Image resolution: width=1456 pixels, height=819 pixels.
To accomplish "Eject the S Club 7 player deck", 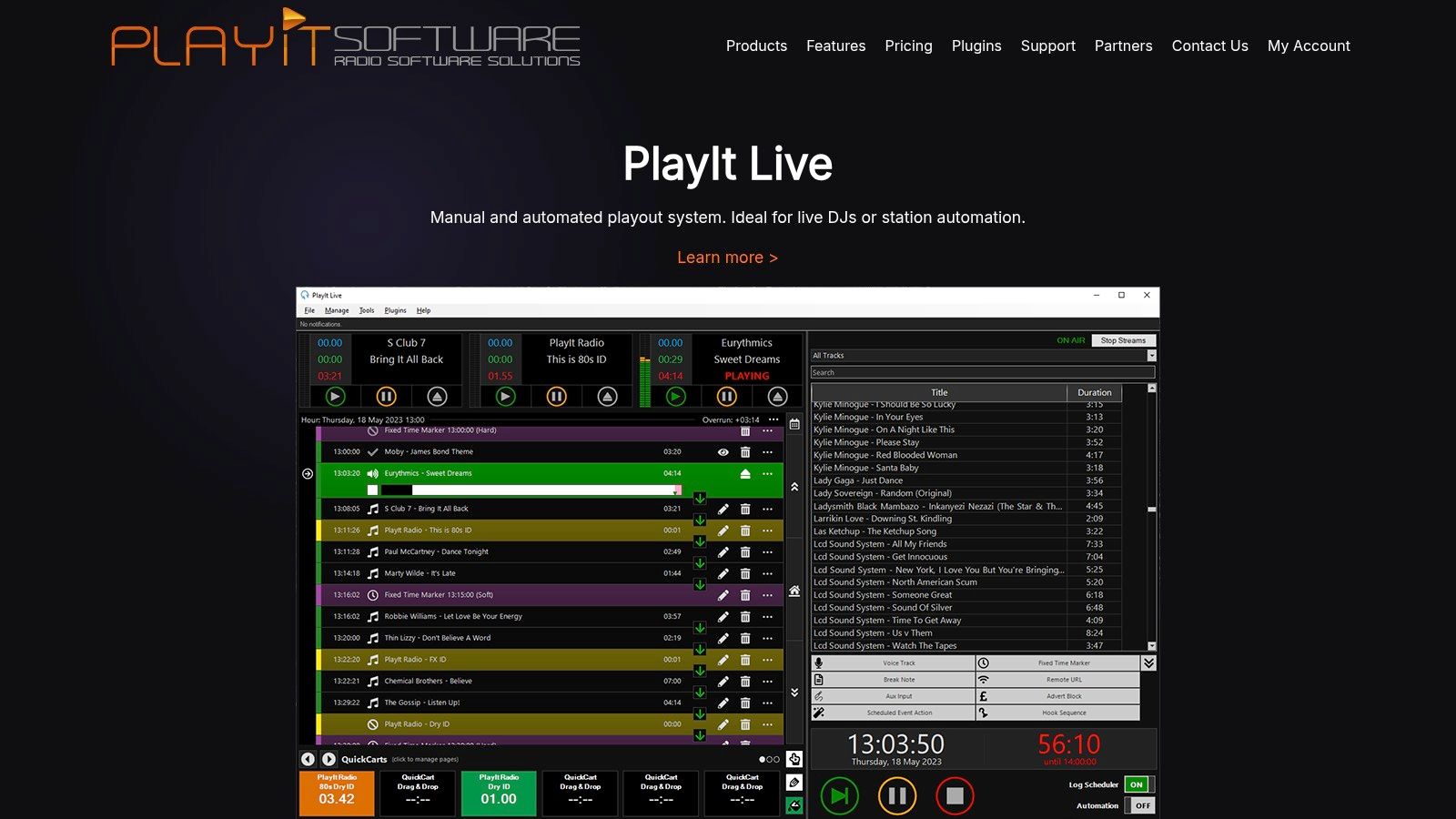I will 437,397.
